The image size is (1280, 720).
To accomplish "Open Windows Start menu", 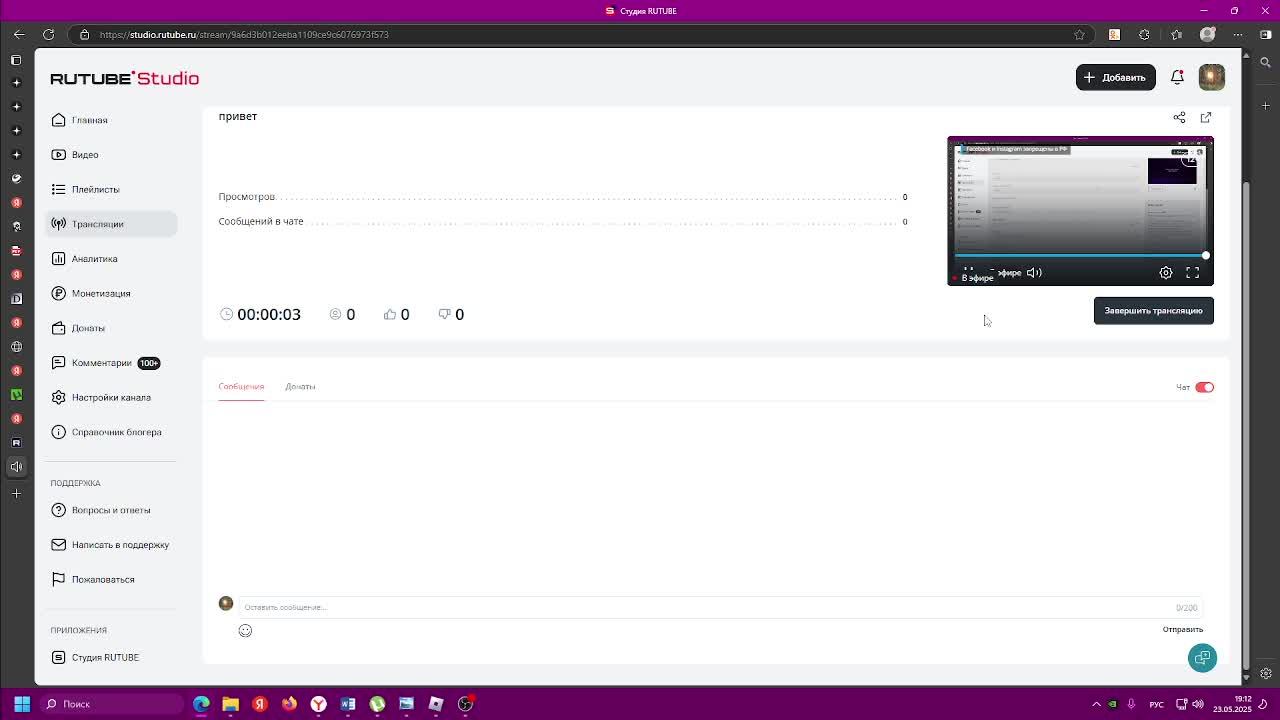I will click(22, 704).
